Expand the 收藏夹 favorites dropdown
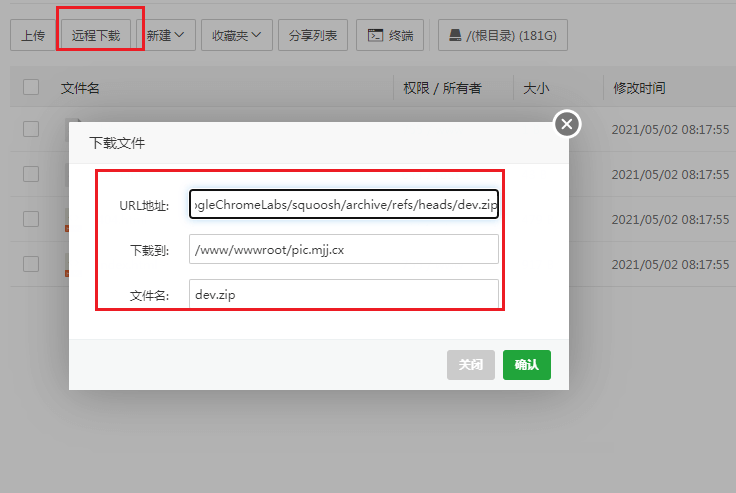This screenshot has height=493, width=736. point(236,36)
